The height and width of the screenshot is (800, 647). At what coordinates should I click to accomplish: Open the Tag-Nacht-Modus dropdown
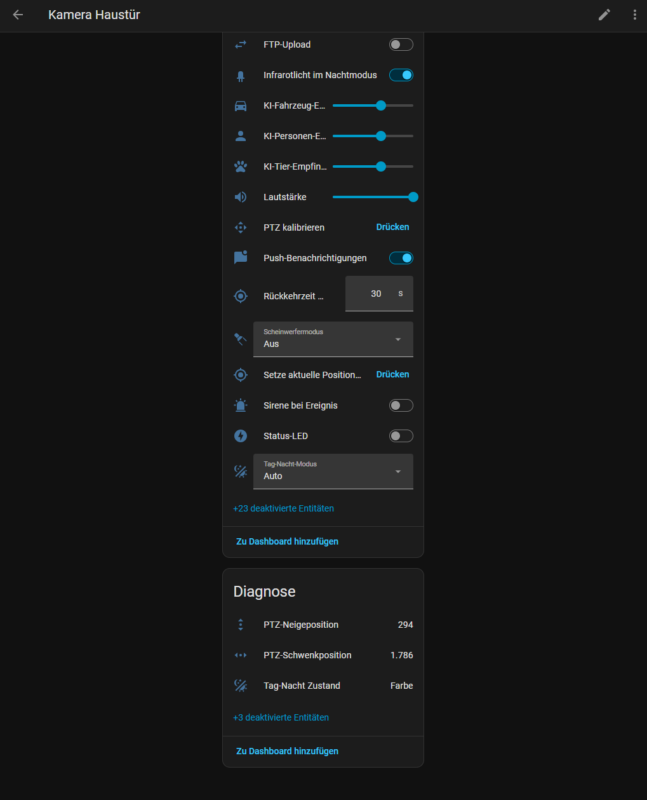point(333,471)
